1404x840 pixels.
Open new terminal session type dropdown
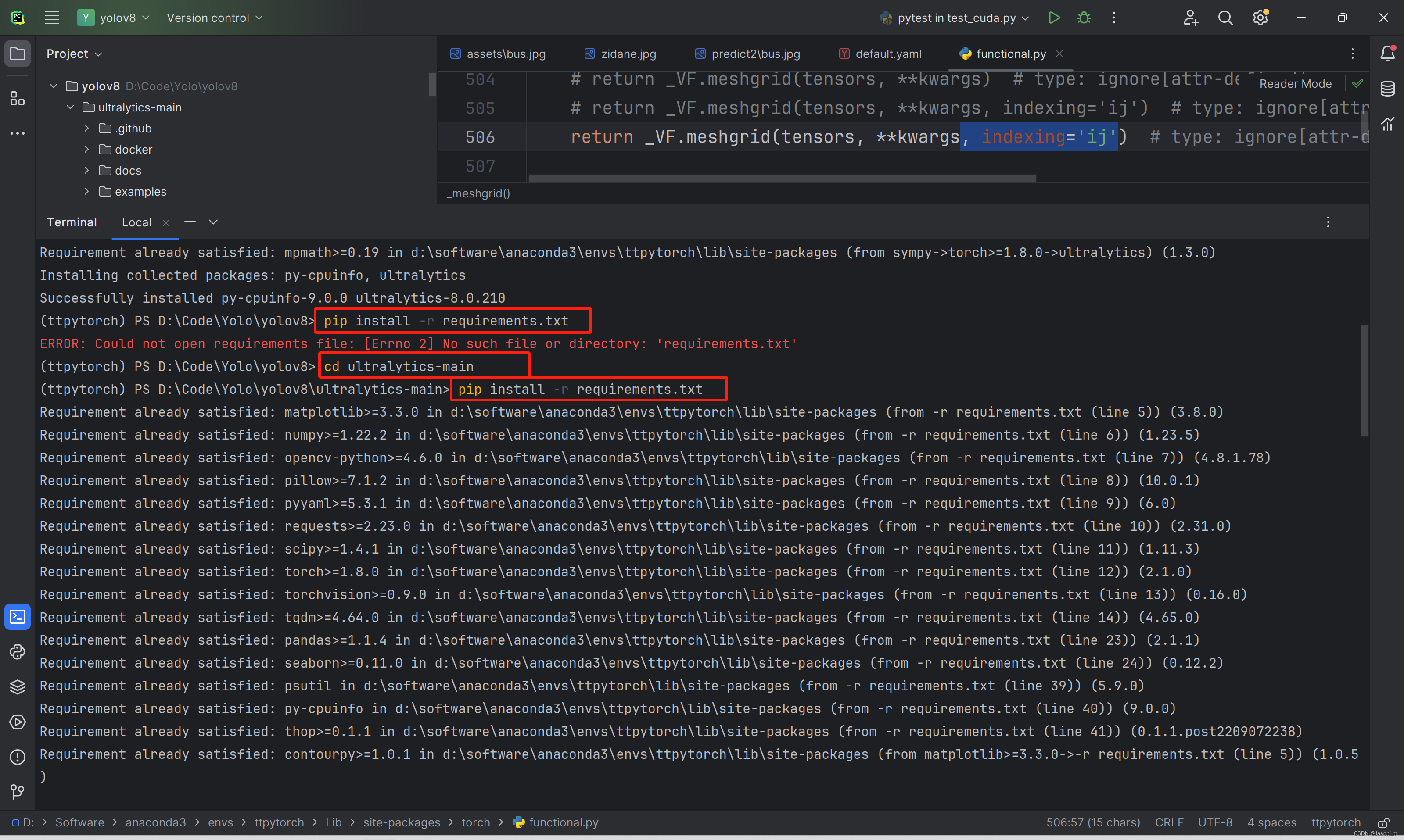click(x=213, y=222)
